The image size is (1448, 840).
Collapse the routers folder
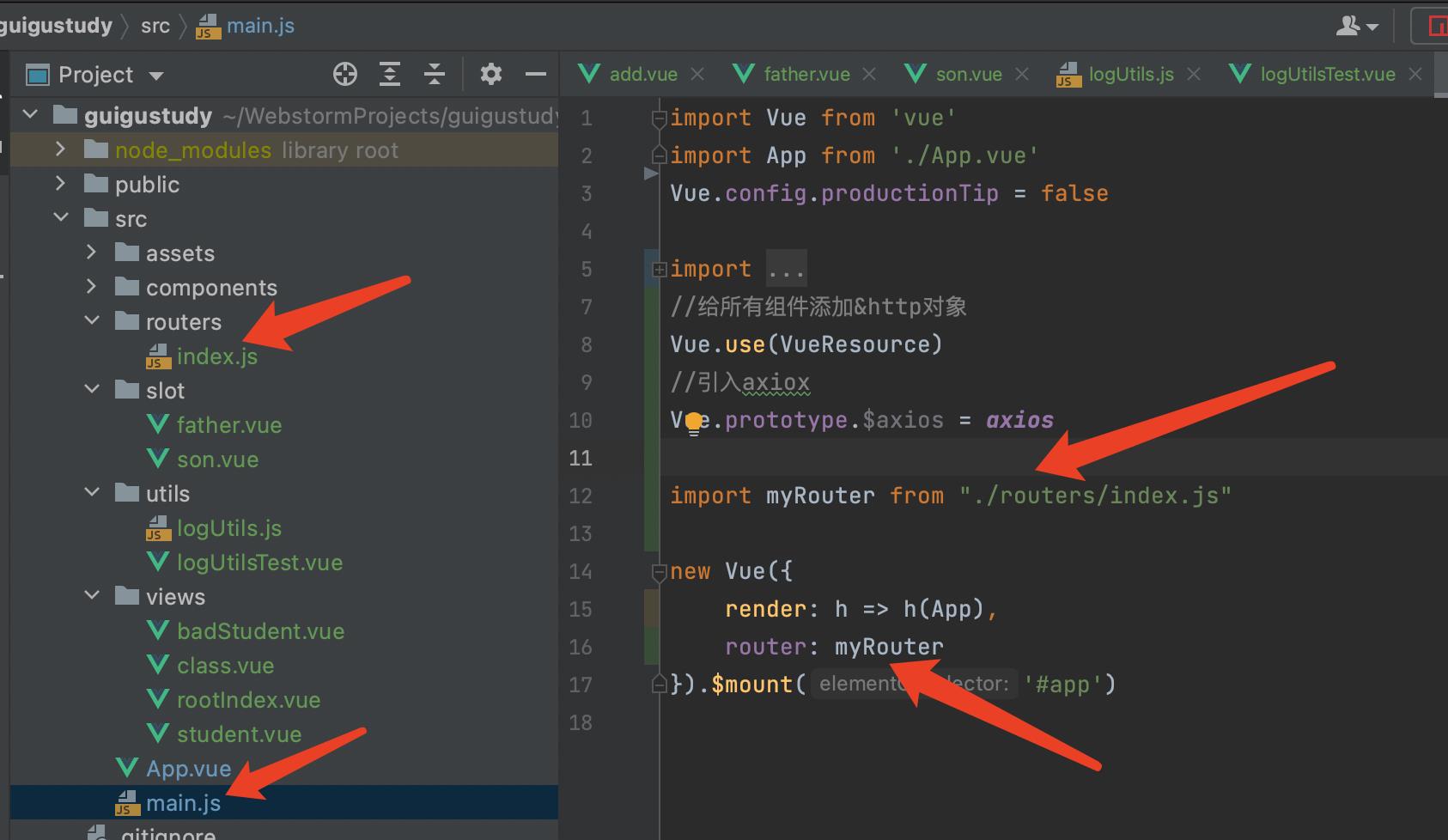(92, 320)
